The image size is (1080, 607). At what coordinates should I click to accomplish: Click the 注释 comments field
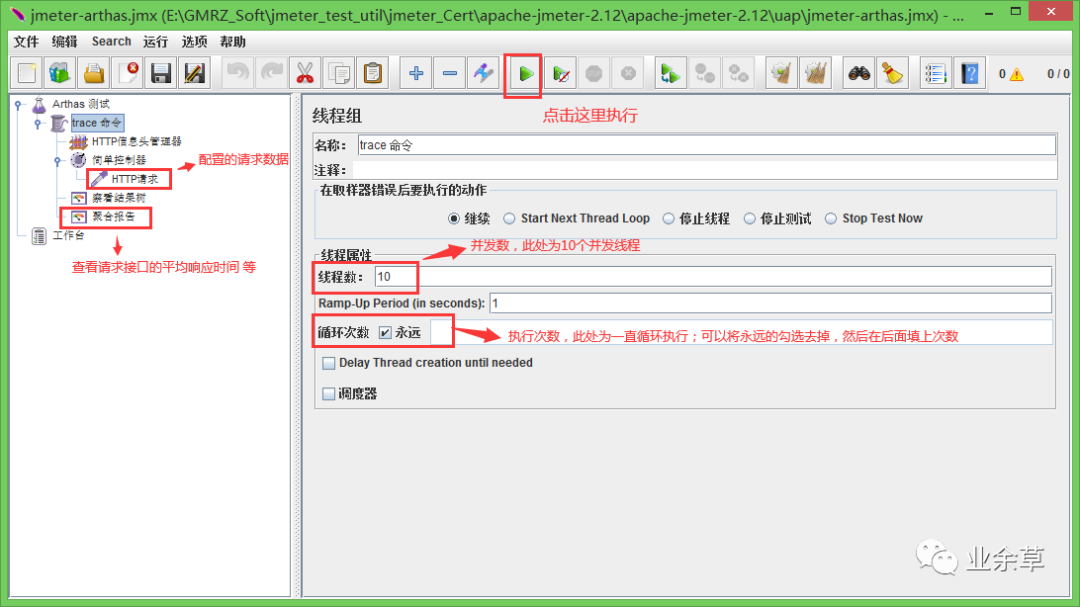click(705, 170)
